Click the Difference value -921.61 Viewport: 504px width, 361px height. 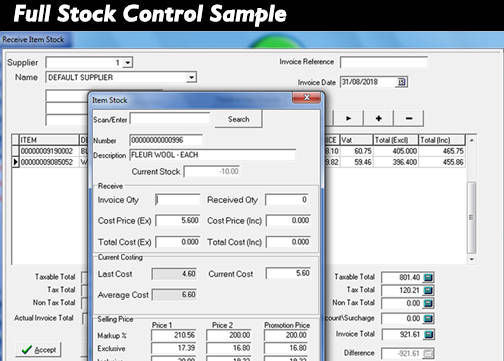pos(402,353)
